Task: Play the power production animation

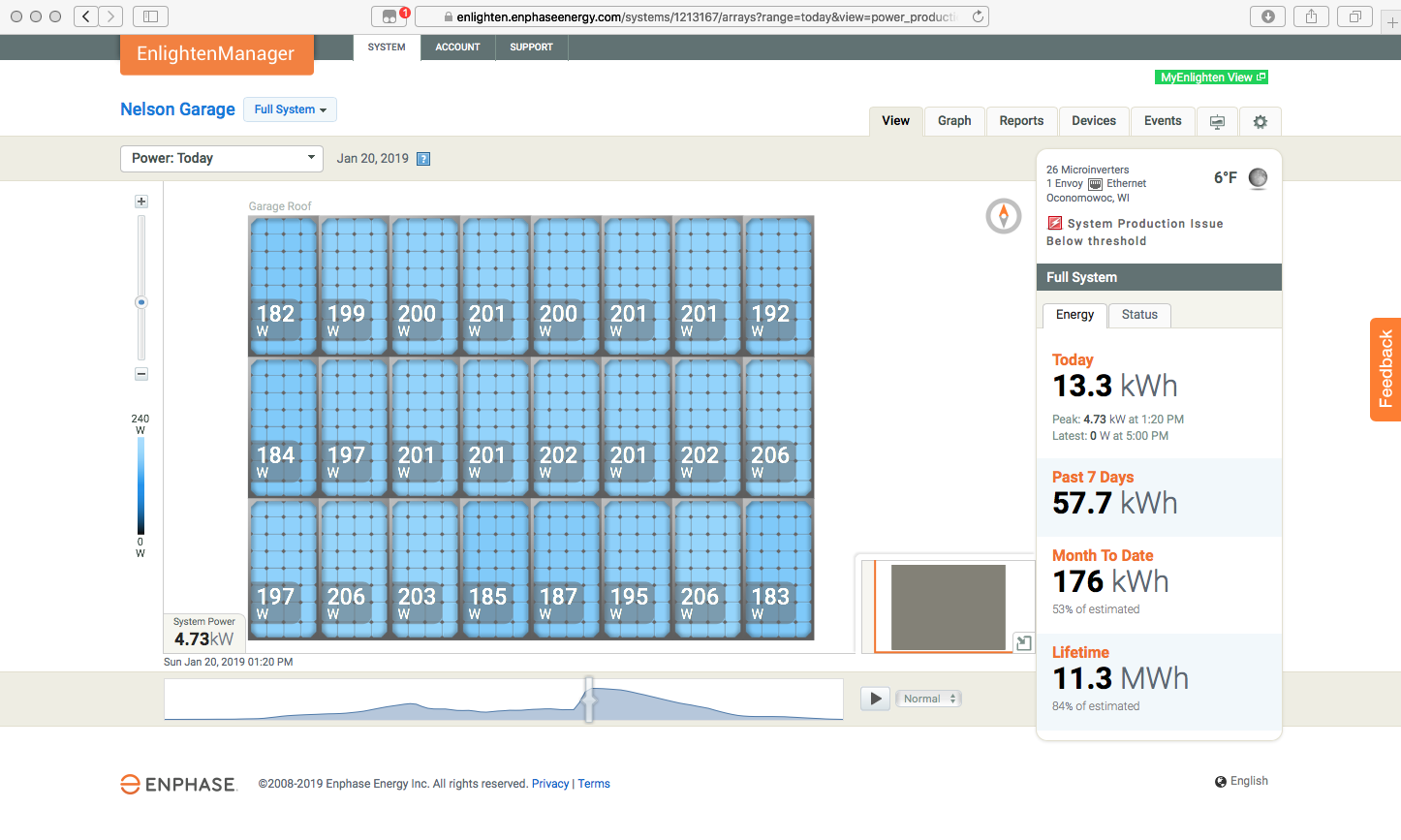Action: tap(876, 699)
